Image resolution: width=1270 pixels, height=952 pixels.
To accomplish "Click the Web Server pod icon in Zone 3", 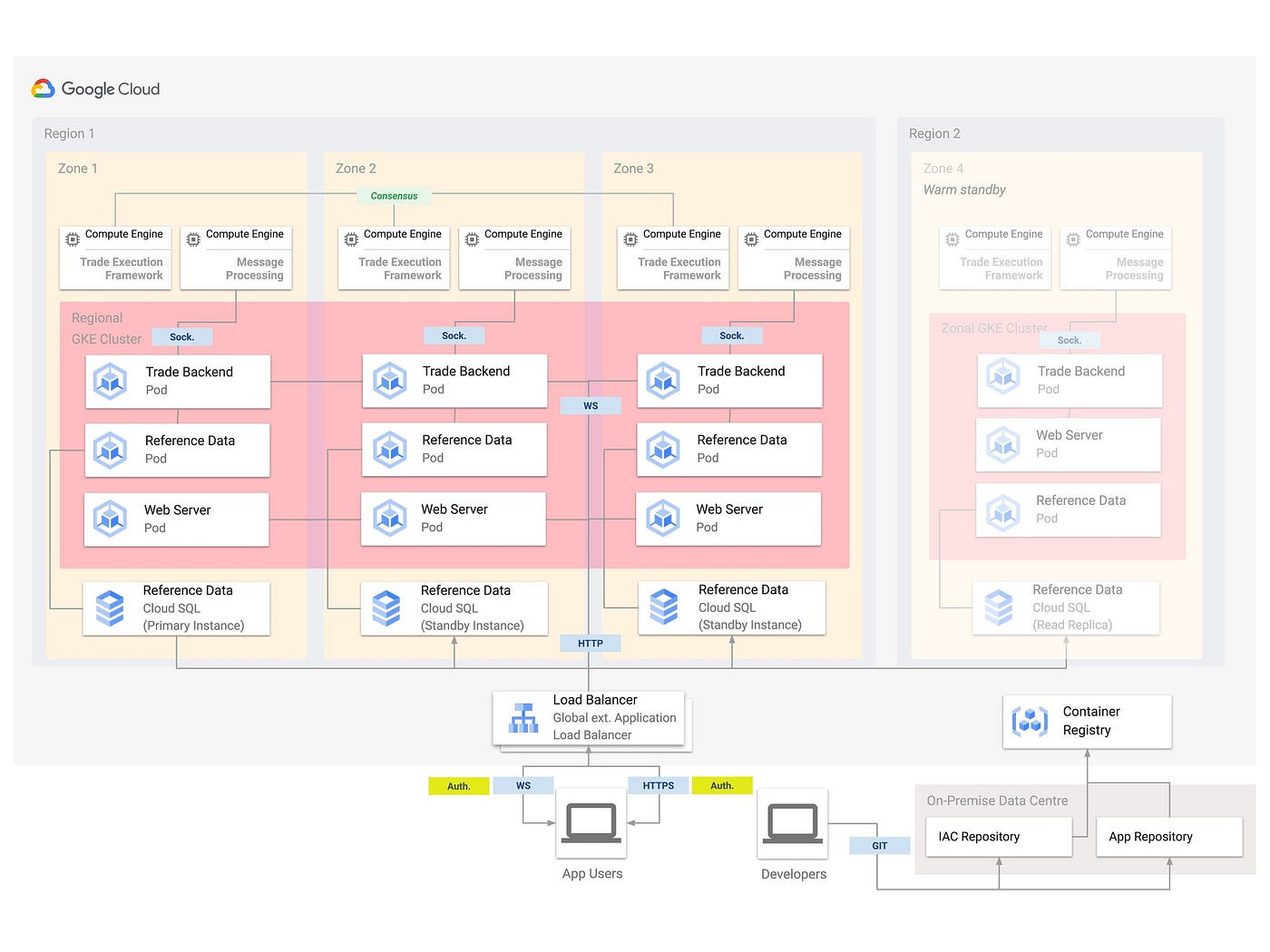I will click(x=663, y=518).
